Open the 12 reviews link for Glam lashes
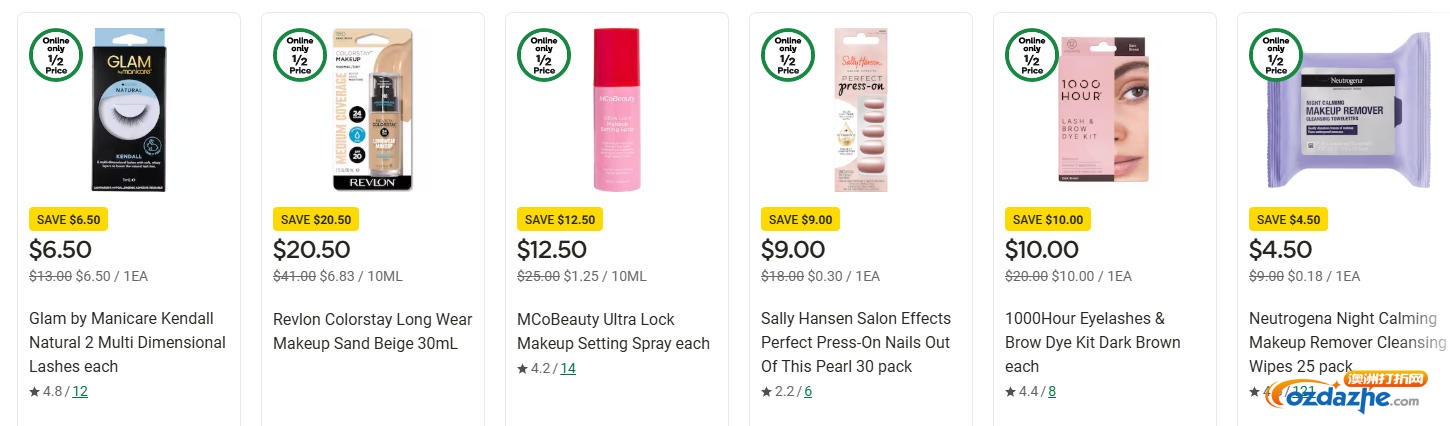 tap(80, 392)
